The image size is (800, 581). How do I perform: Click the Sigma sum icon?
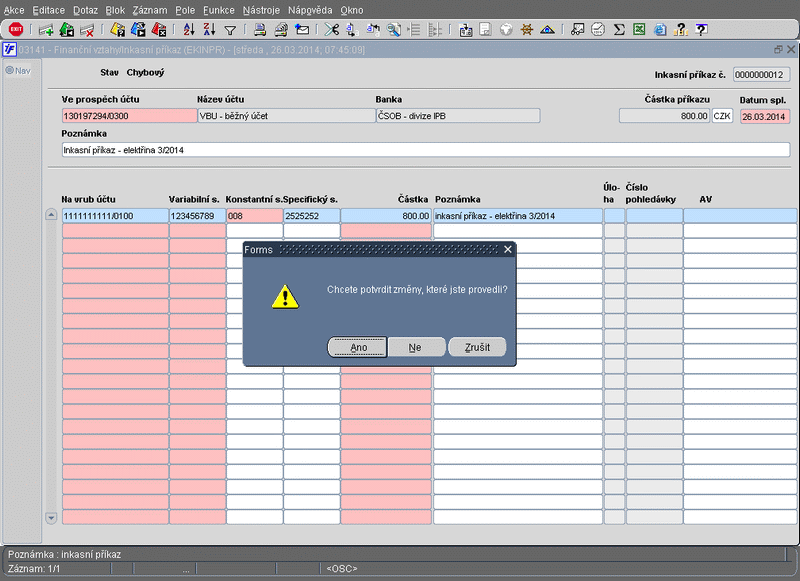pos(619,30)
